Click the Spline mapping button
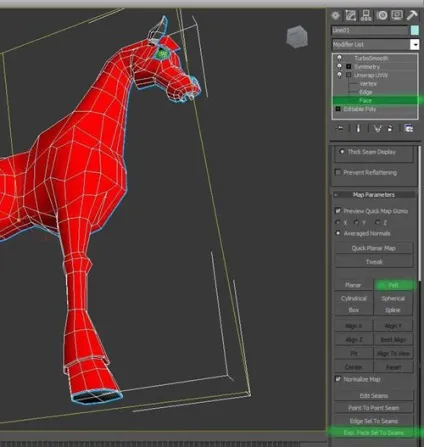 [x=393, y=310]
